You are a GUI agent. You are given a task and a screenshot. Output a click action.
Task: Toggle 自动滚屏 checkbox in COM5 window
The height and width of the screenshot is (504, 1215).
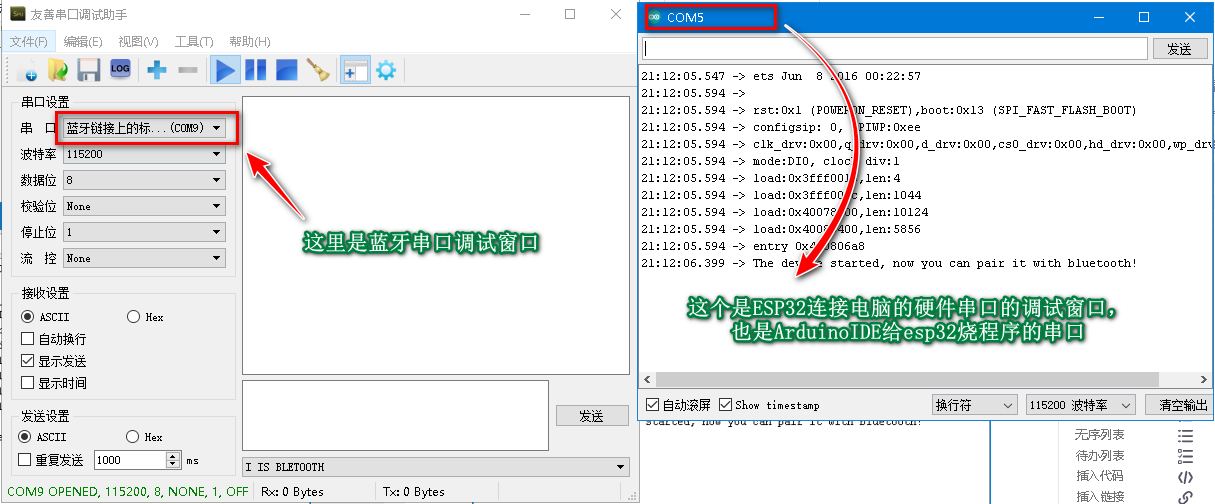[652, 405]
